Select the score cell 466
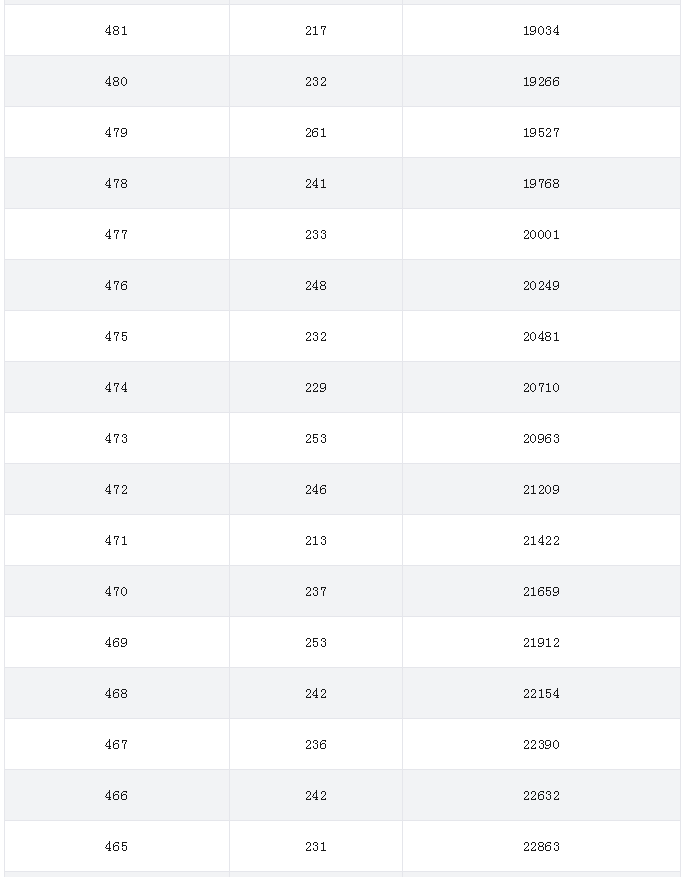Viewport: 686px width, 877px height. click(x=116, y=795)
